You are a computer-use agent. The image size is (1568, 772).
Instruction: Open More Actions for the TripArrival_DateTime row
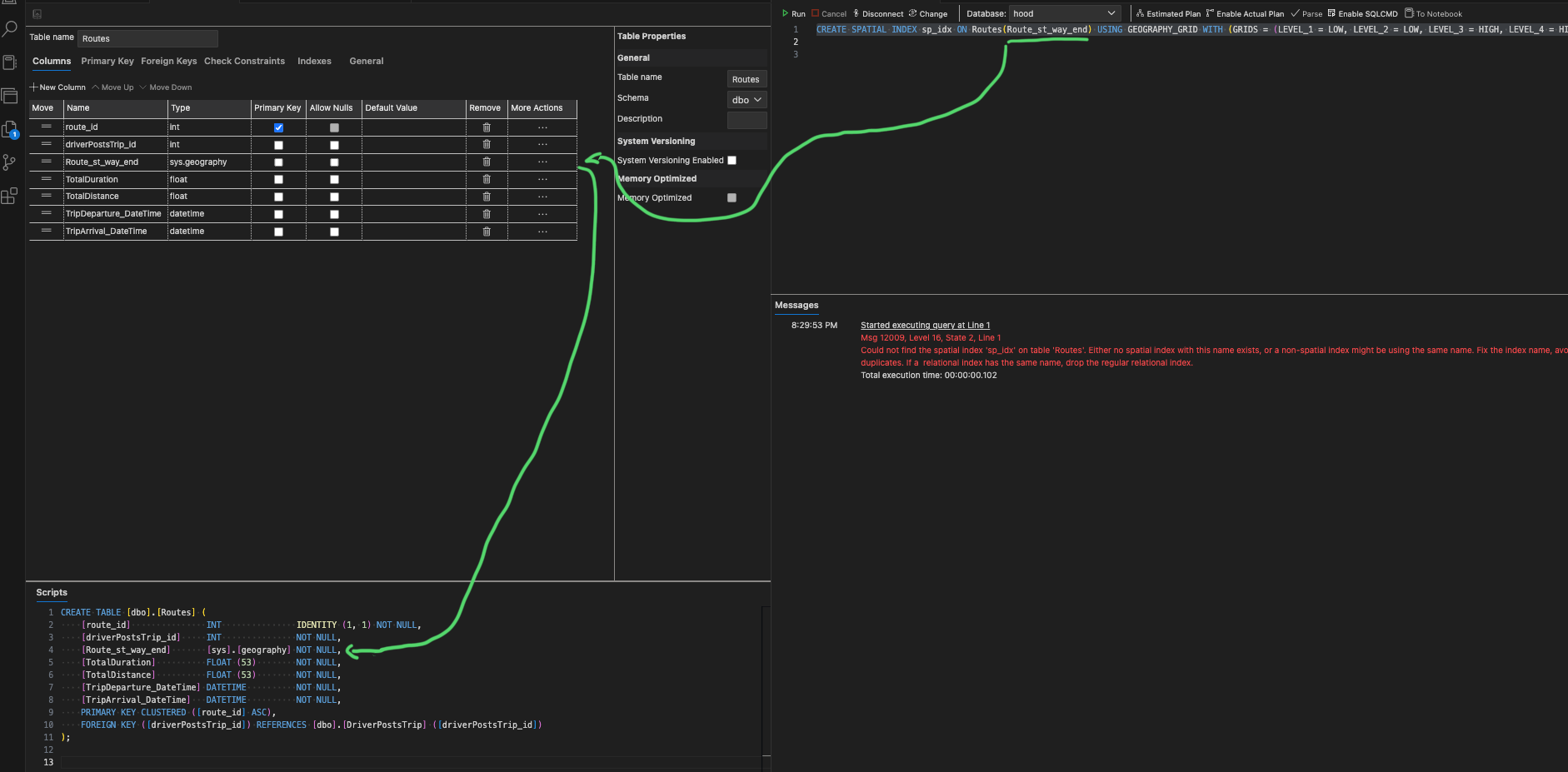coord(542,232)
